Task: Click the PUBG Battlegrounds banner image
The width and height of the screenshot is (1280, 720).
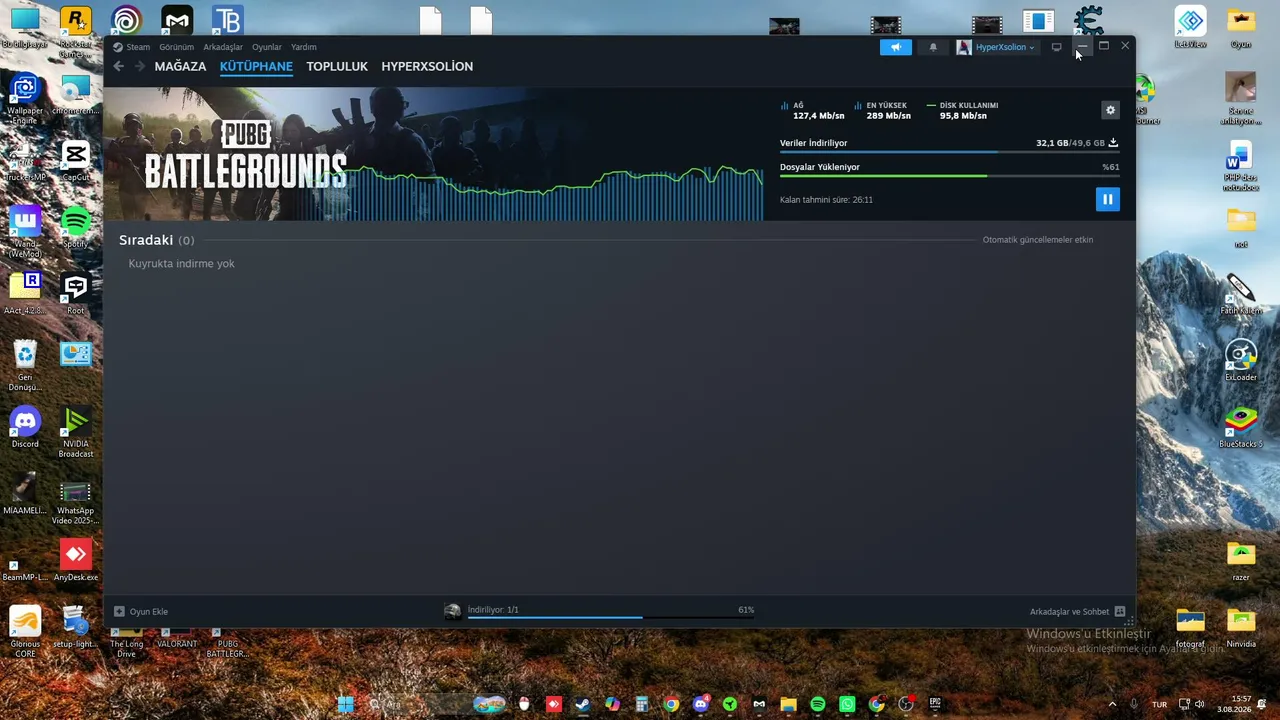Action: coord(433,154)
